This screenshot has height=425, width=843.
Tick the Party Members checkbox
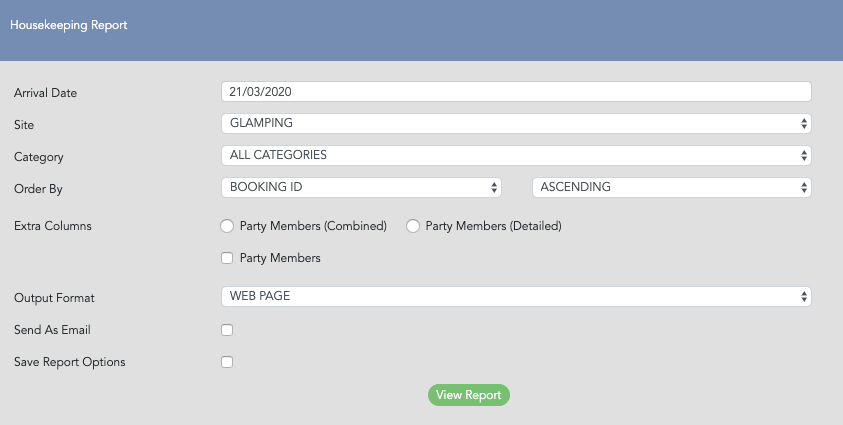(227, 258)
